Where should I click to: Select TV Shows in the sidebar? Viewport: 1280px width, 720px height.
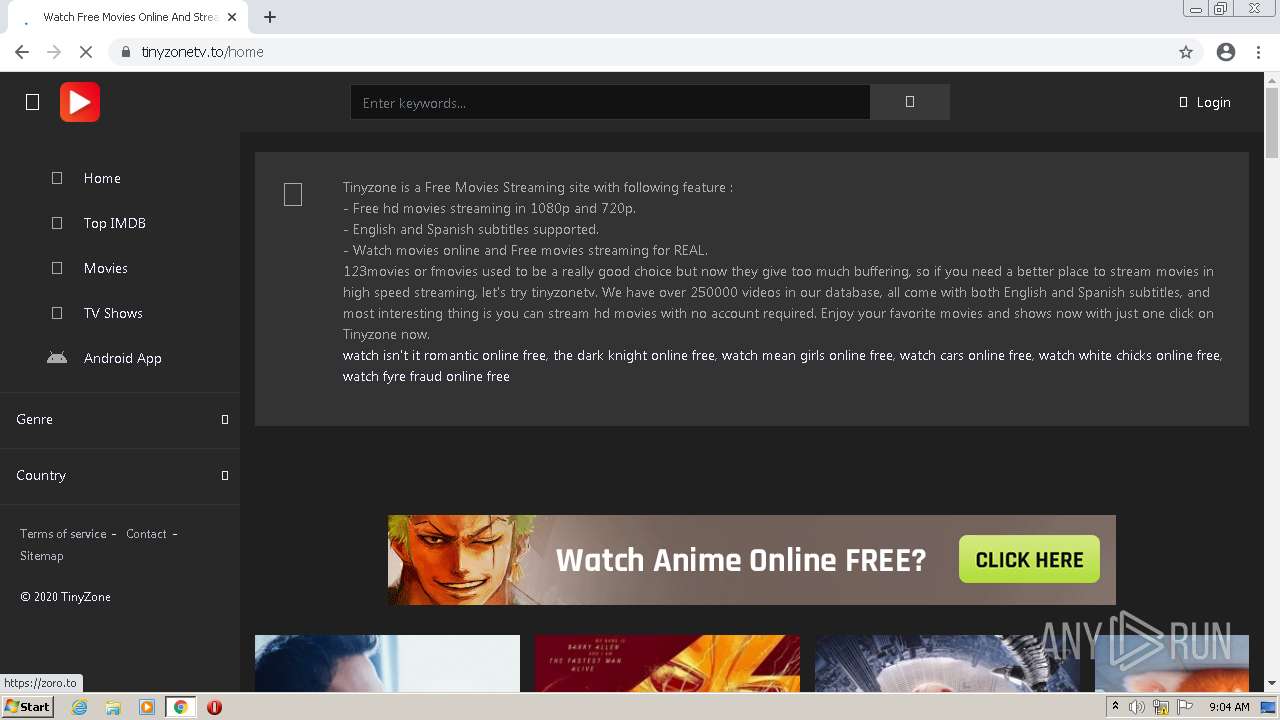113,313
